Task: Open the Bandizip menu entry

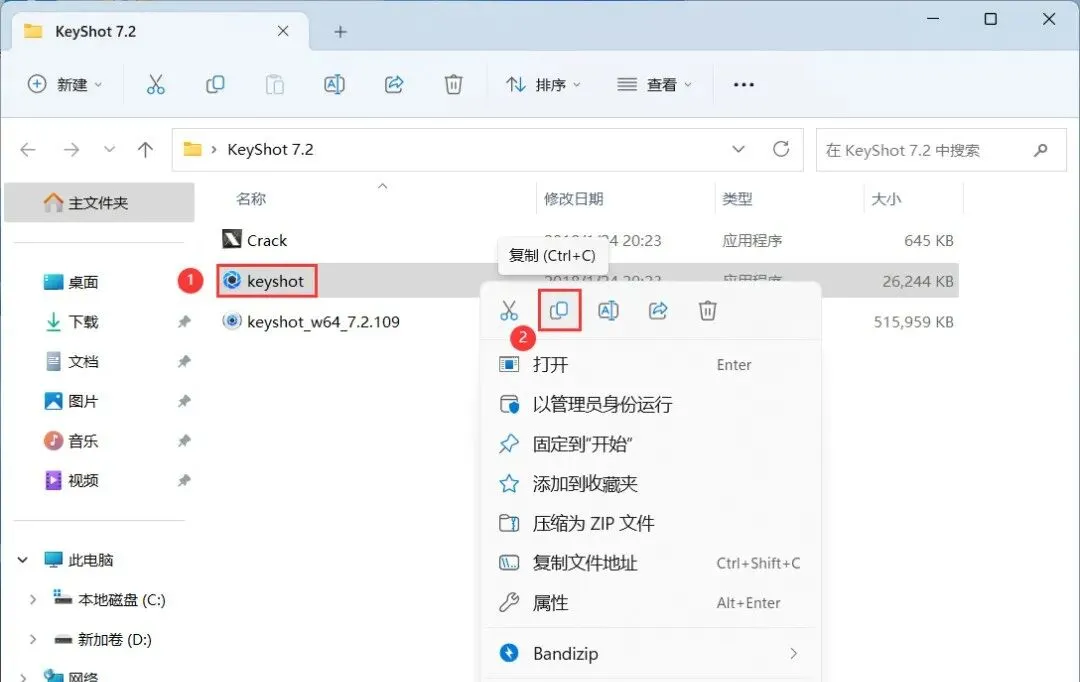Action: pos(652,654)
